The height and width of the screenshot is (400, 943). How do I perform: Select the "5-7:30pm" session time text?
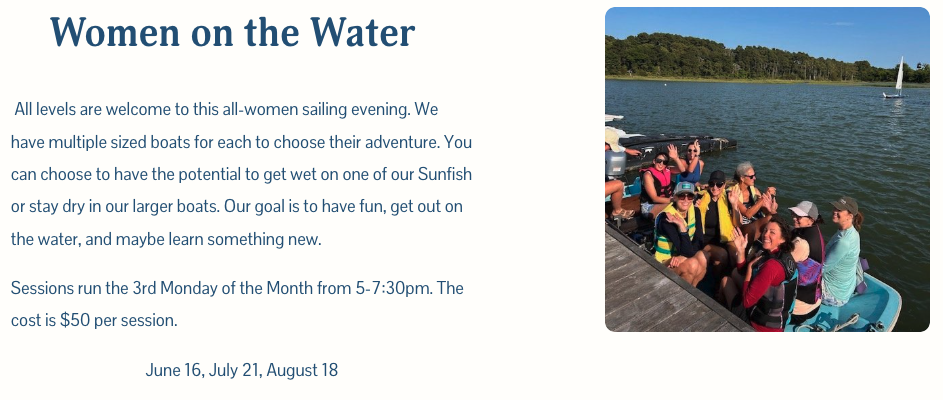click(394, 288)
